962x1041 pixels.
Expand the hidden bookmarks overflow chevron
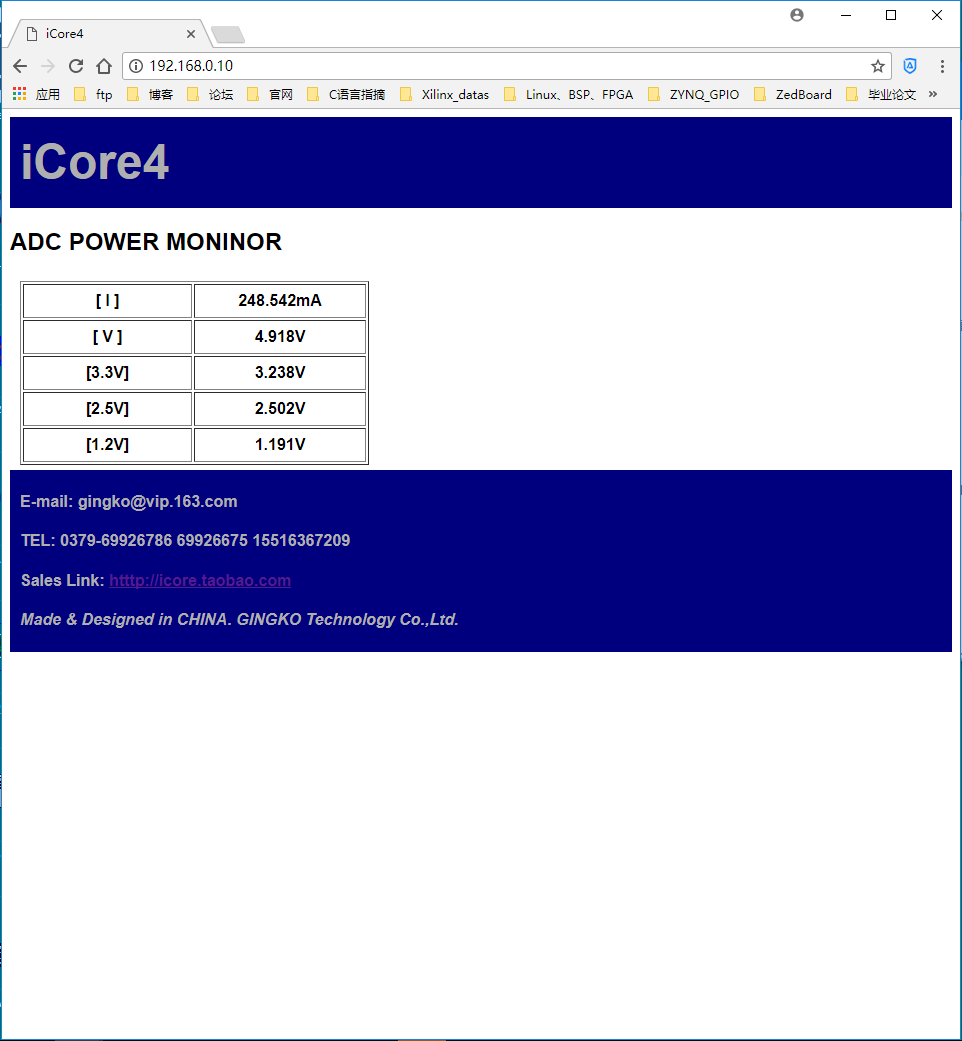[x=933, y=94]
